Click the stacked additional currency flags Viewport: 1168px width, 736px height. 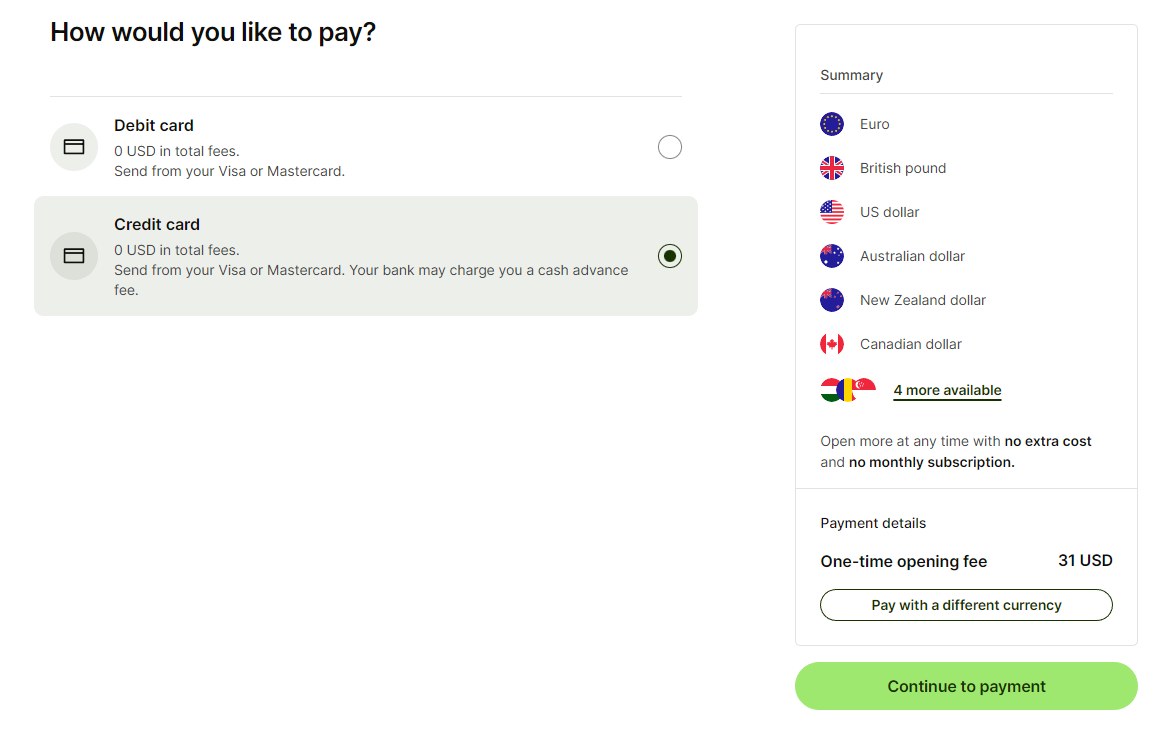tap(848, 390)
